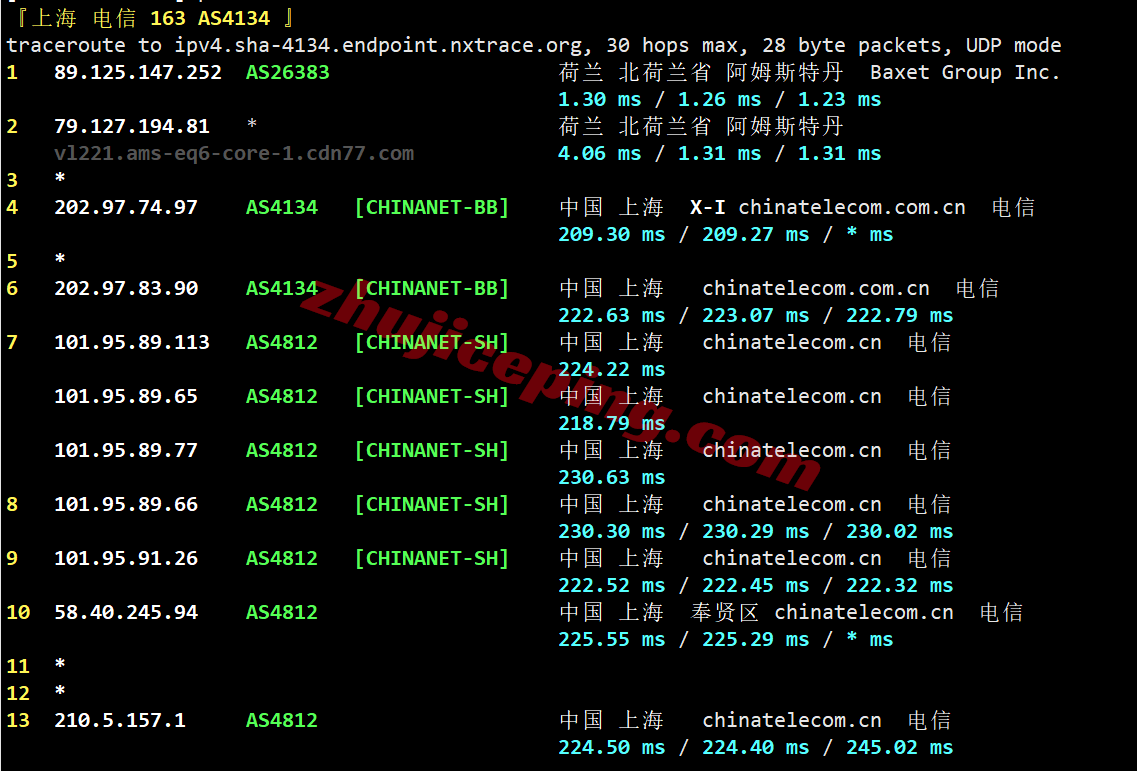
Task: Select IP address 58.40.245.94 at hop 10
Action: pos(126,612)
